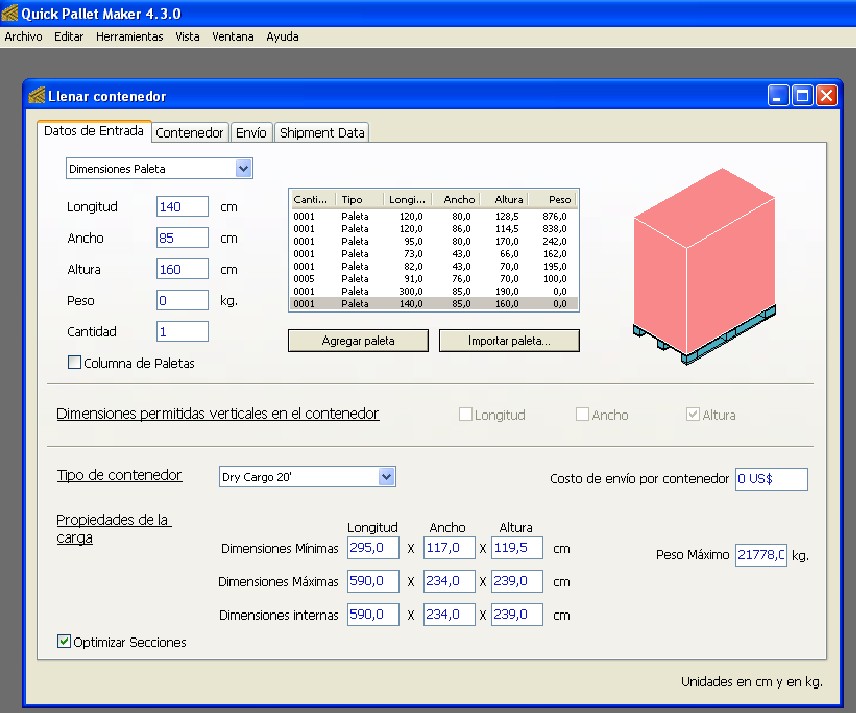Click Dimensiones Mínimas Altura field 119,5
The width and height of the screenshot is (856, 713).
tap(517, 548)
